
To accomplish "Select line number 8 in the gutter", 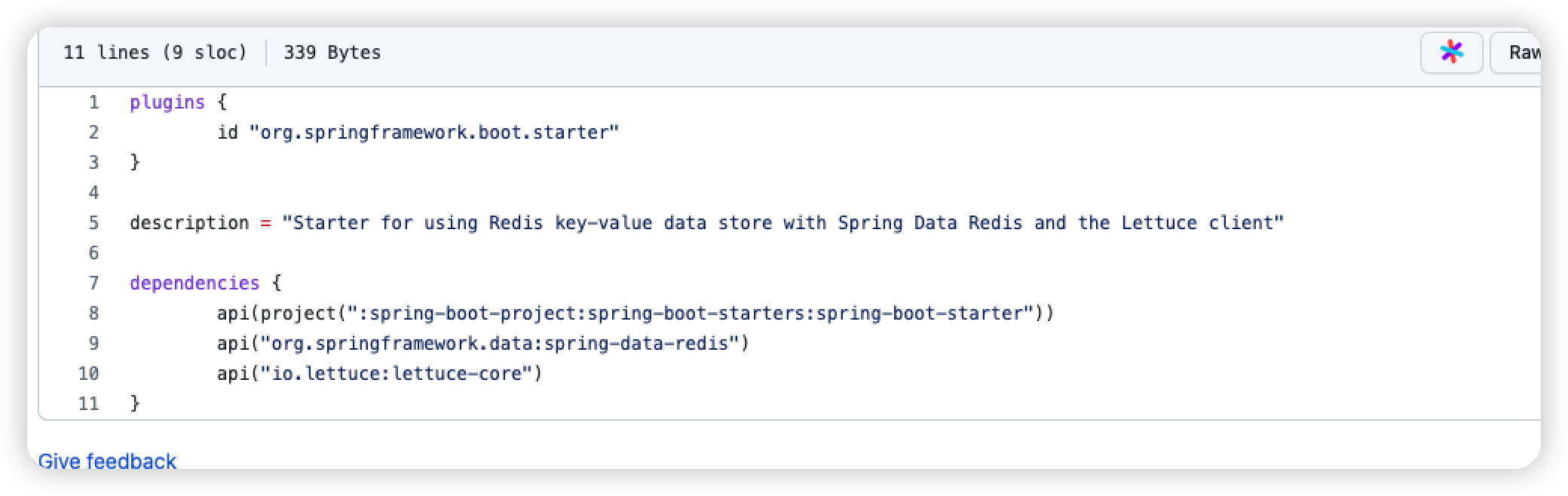I will (93, 313).
